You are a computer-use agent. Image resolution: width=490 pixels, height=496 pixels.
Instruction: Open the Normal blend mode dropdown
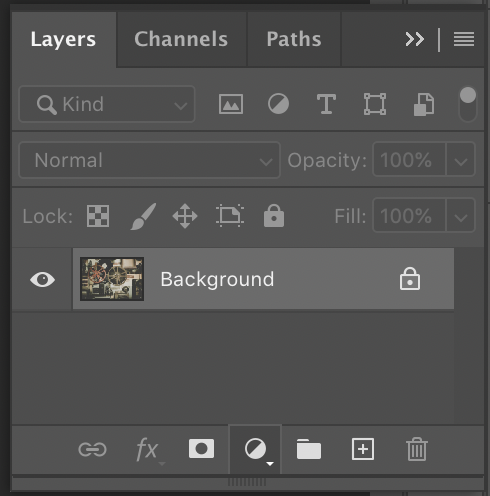pyautogui.click(x=149, y=160)
